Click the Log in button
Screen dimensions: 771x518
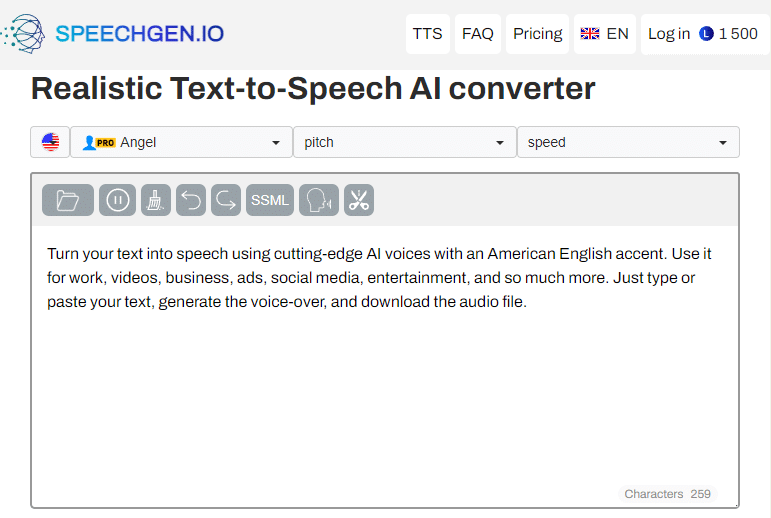point(669,34)
